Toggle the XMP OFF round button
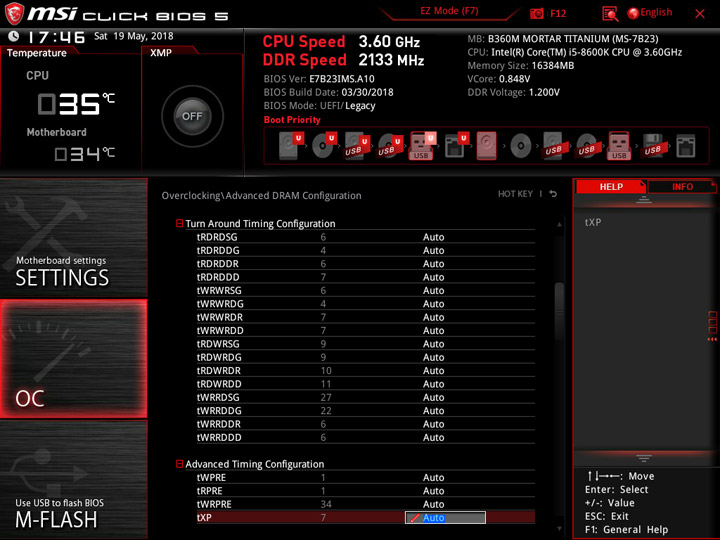 coord(192,116)
